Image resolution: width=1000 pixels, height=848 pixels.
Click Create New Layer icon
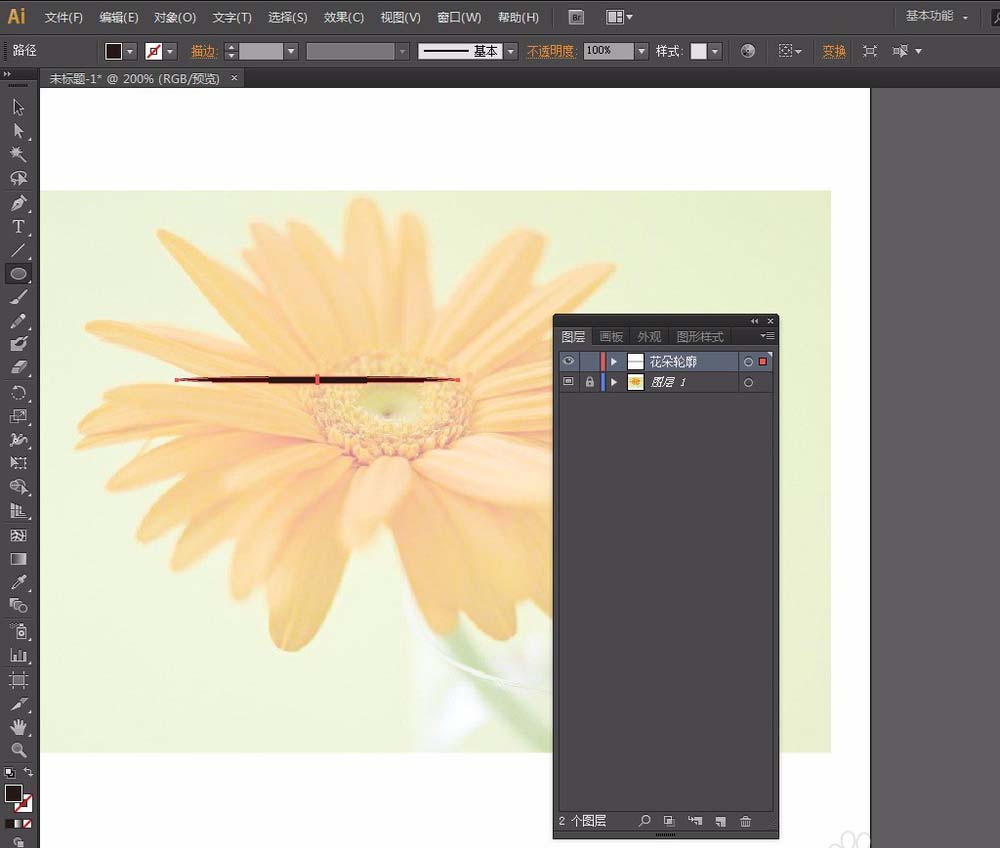pyautogui.click(x=721, y=821)
